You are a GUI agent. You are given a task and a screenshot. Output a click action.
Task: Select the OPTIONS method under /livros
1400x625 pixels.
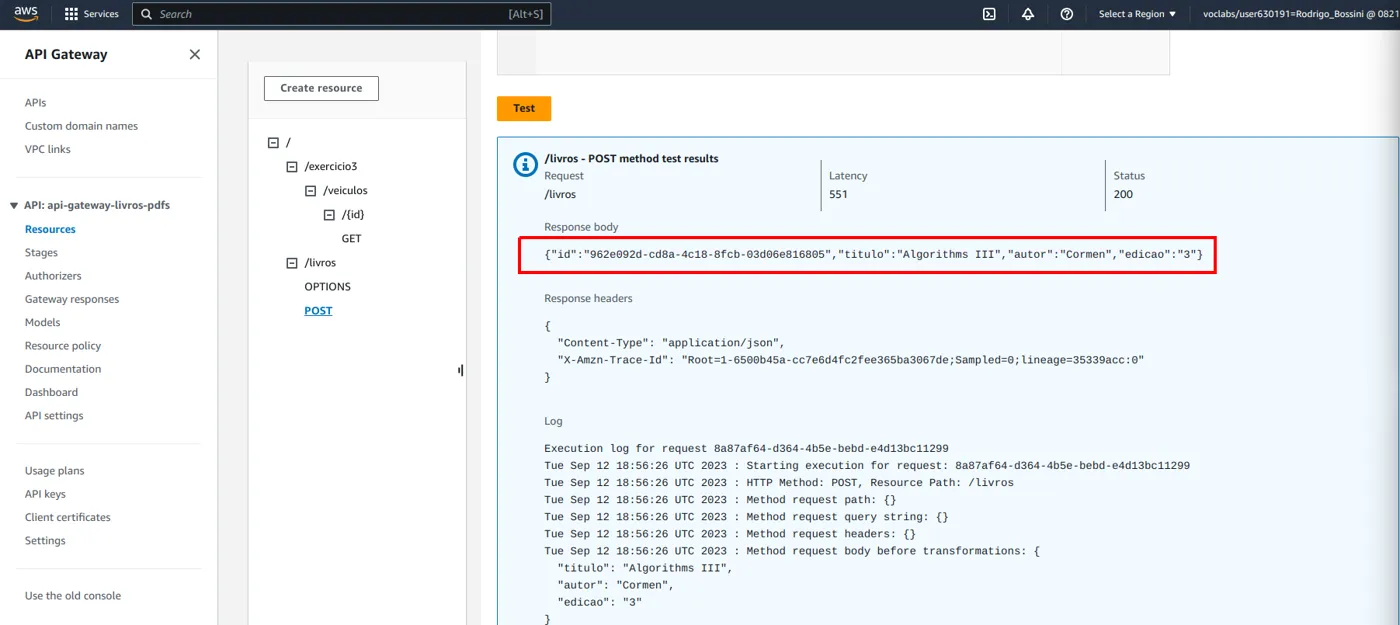[x=327, y=287]
